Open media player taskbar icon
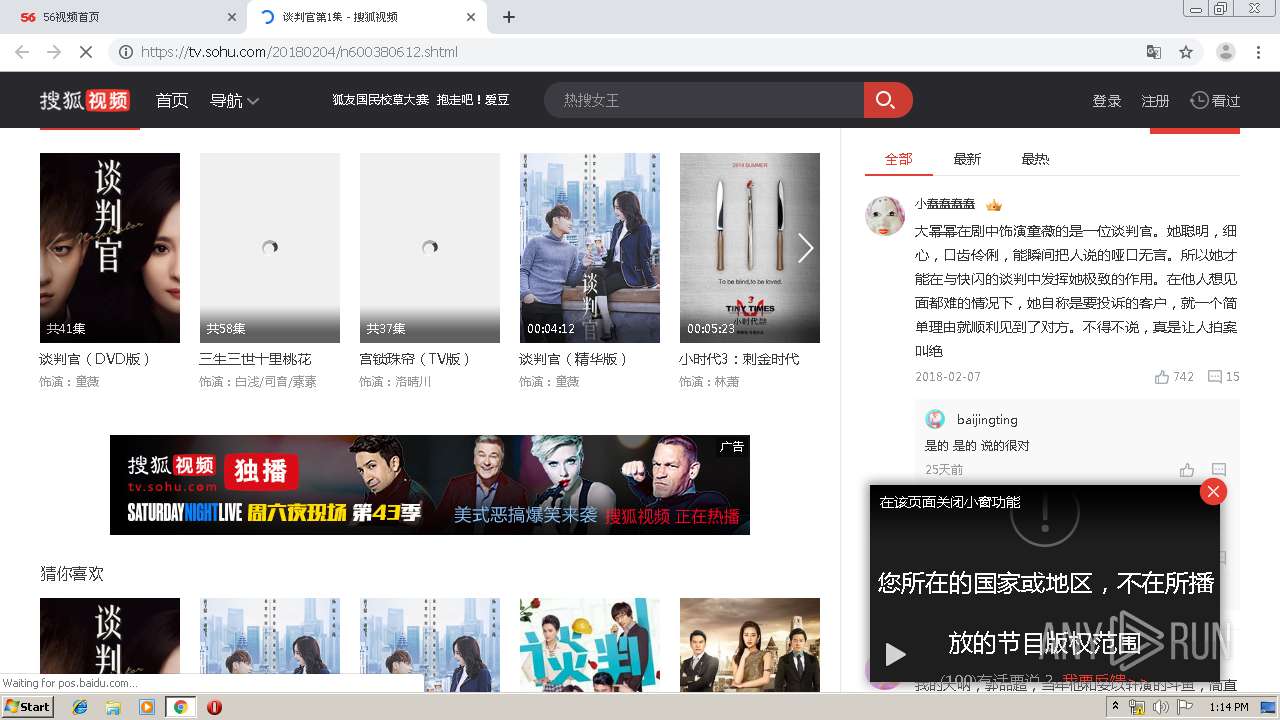This screenshot has width=1280, height=720. pyautogui.click(x=147, y=707)
